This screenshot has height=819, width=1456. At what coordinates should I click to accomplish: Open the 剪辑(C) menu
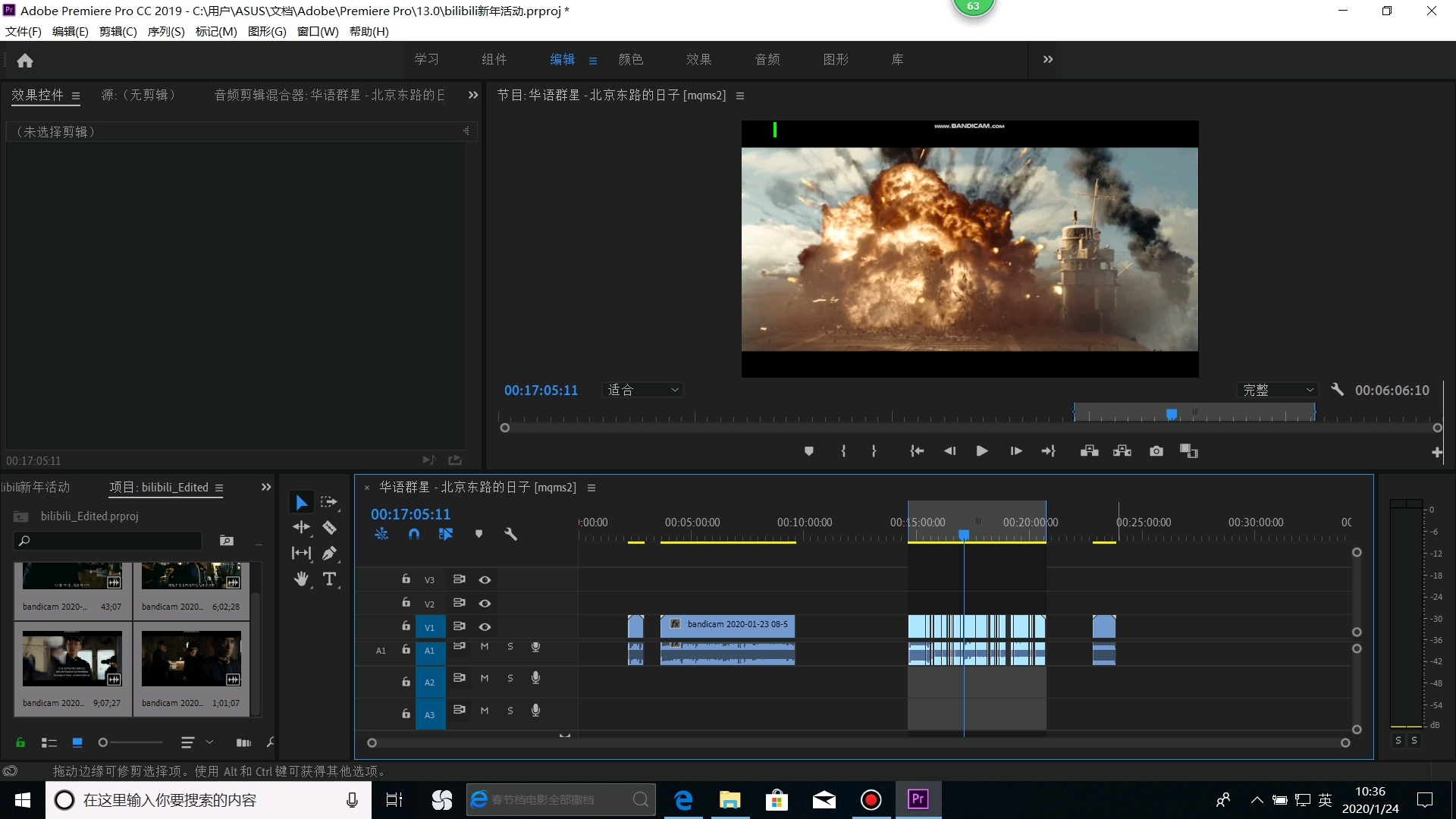(x=118, y=31)
